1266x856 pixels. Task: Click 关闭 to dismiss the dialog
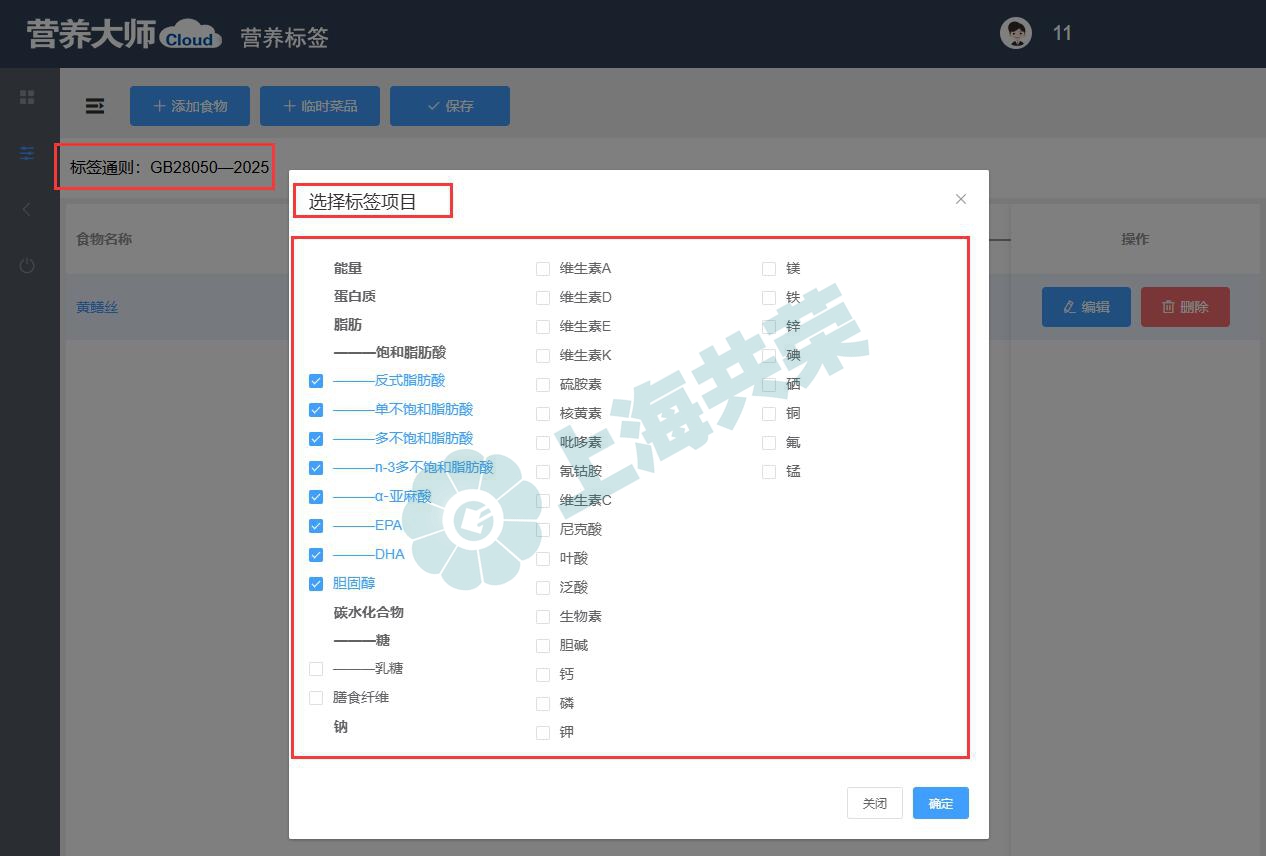click(x=875, y=803)
